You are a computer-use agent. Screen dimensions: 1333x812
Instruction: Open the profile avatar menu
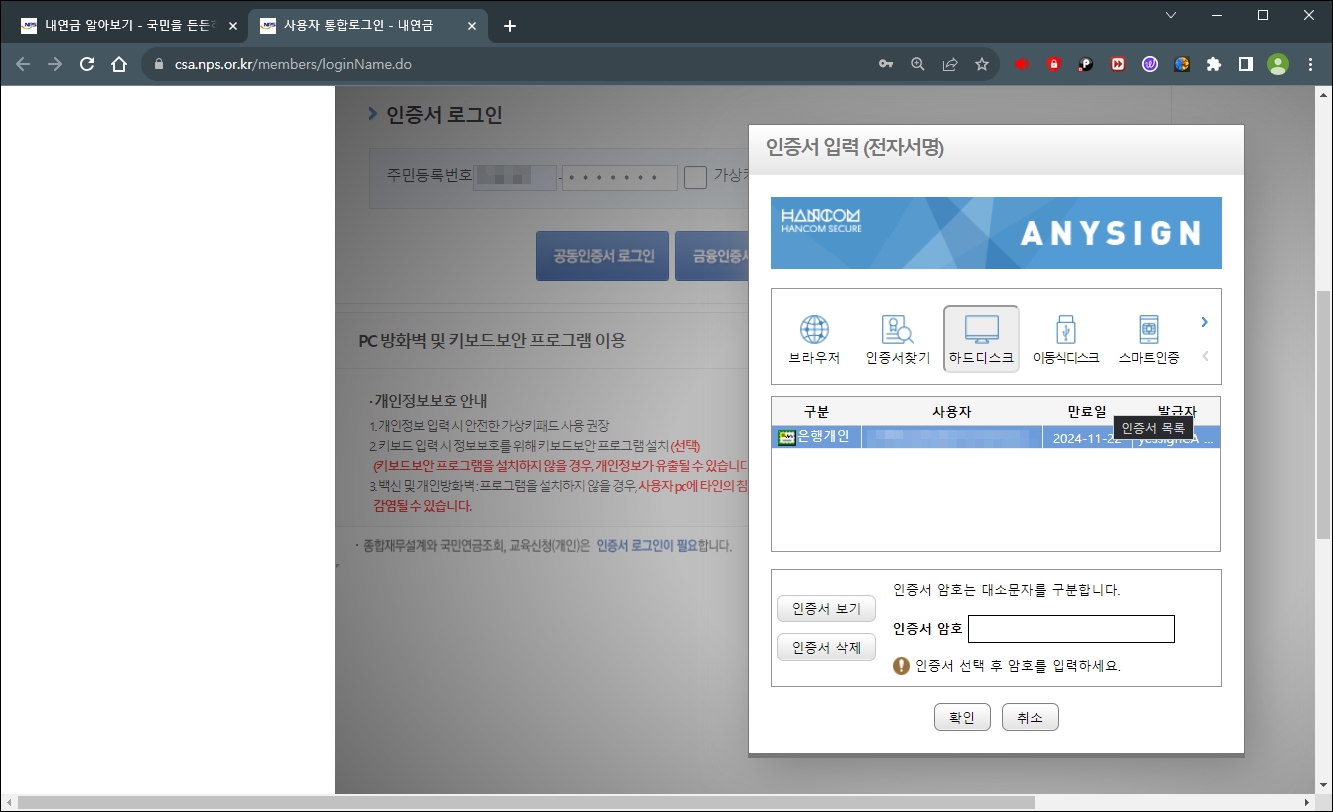[1278, 64]
